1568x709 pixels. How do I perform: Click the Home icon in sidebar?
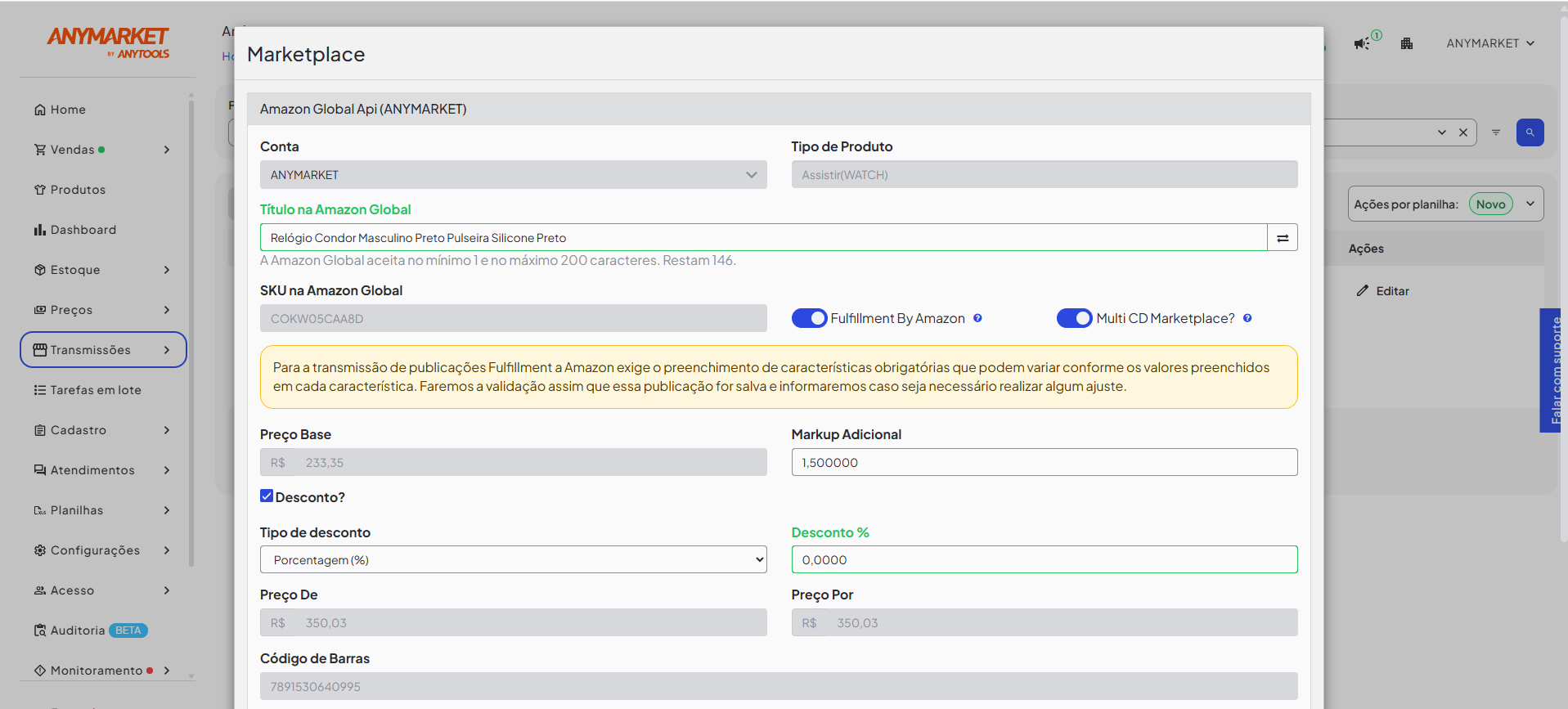[x=39, y=110]
